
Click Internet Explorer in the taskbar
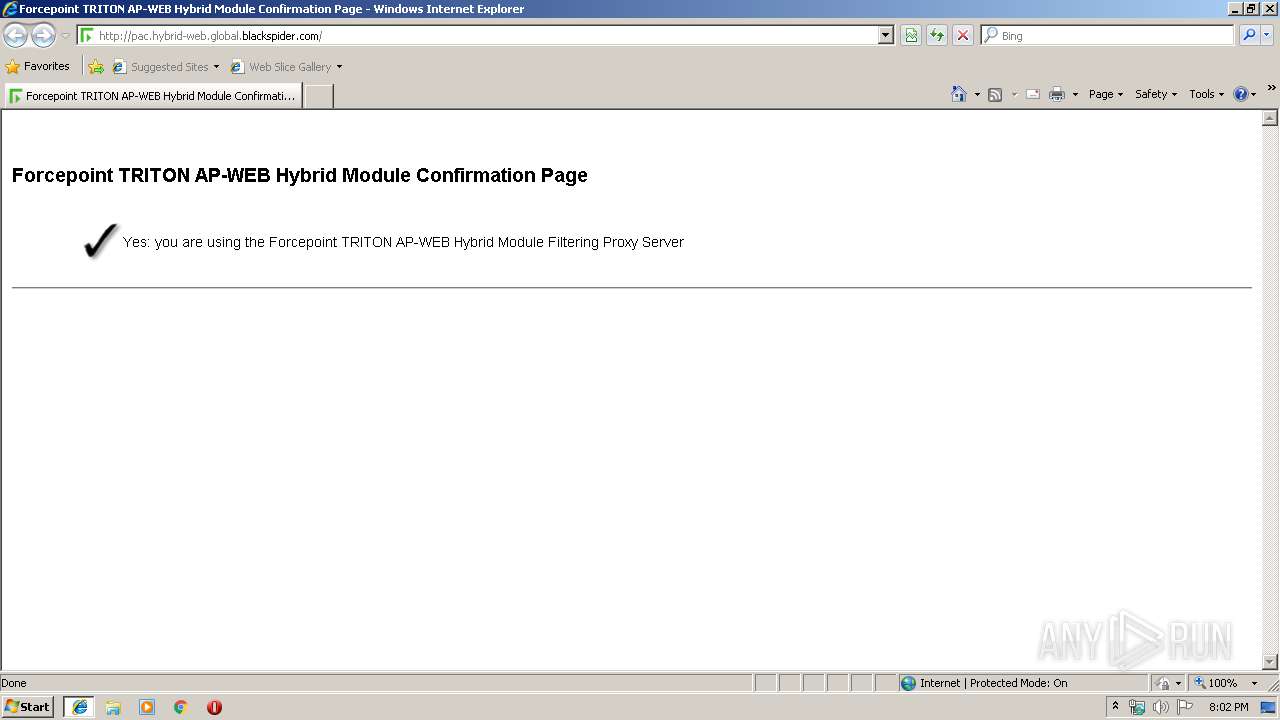80,707
